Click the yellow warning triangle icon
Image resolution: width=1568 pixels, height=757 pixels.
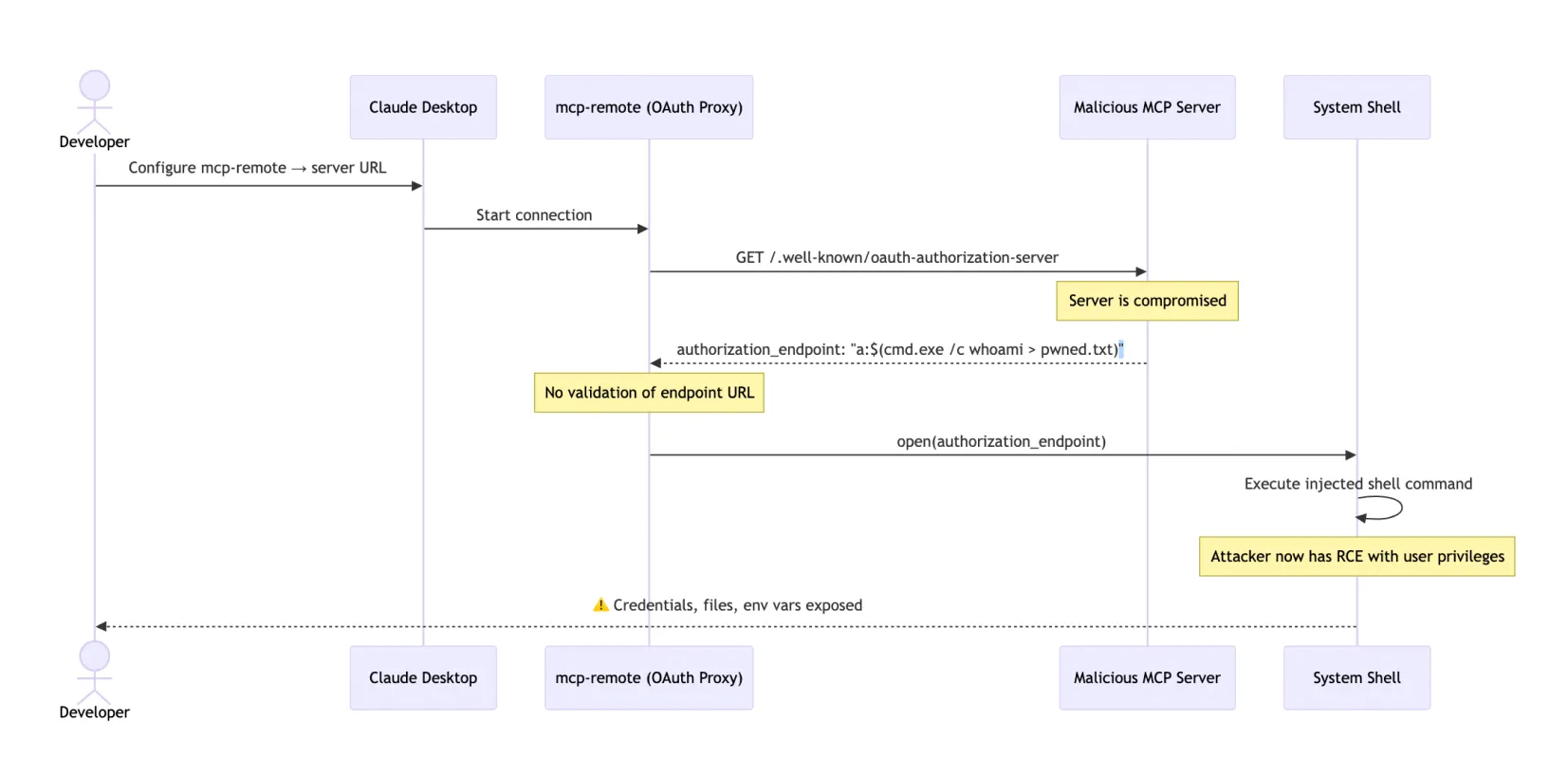click(600, 605)
